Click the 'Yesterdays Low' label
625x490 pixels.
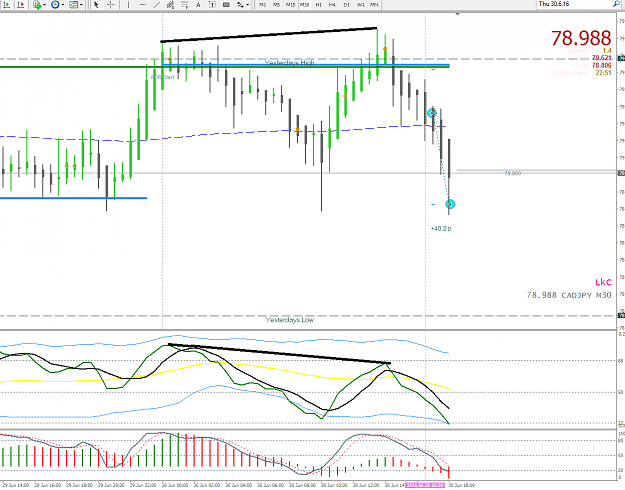tap(290, 320)
